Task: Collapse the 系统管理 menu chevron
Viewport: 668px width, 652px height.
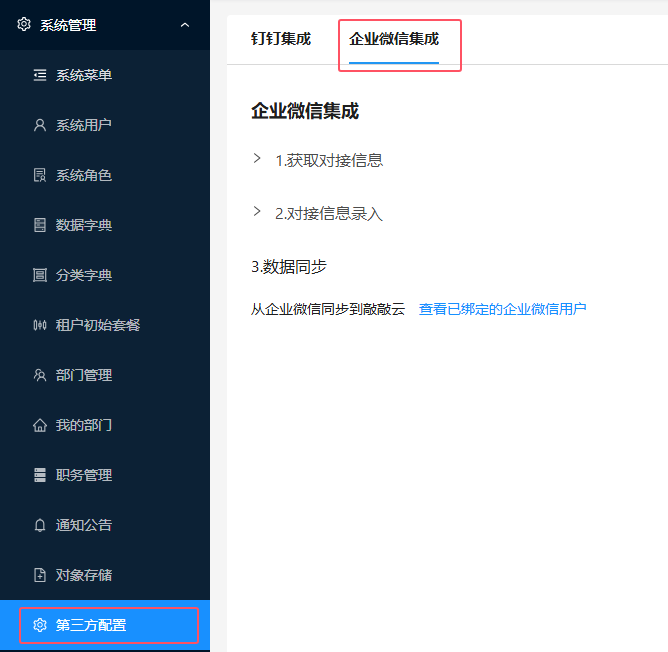Action: coord(185,25)
